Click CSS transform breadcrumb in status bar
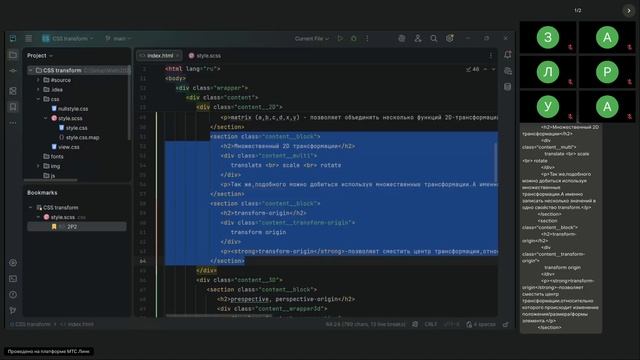 pyautogui.click(x=30, y=324)
